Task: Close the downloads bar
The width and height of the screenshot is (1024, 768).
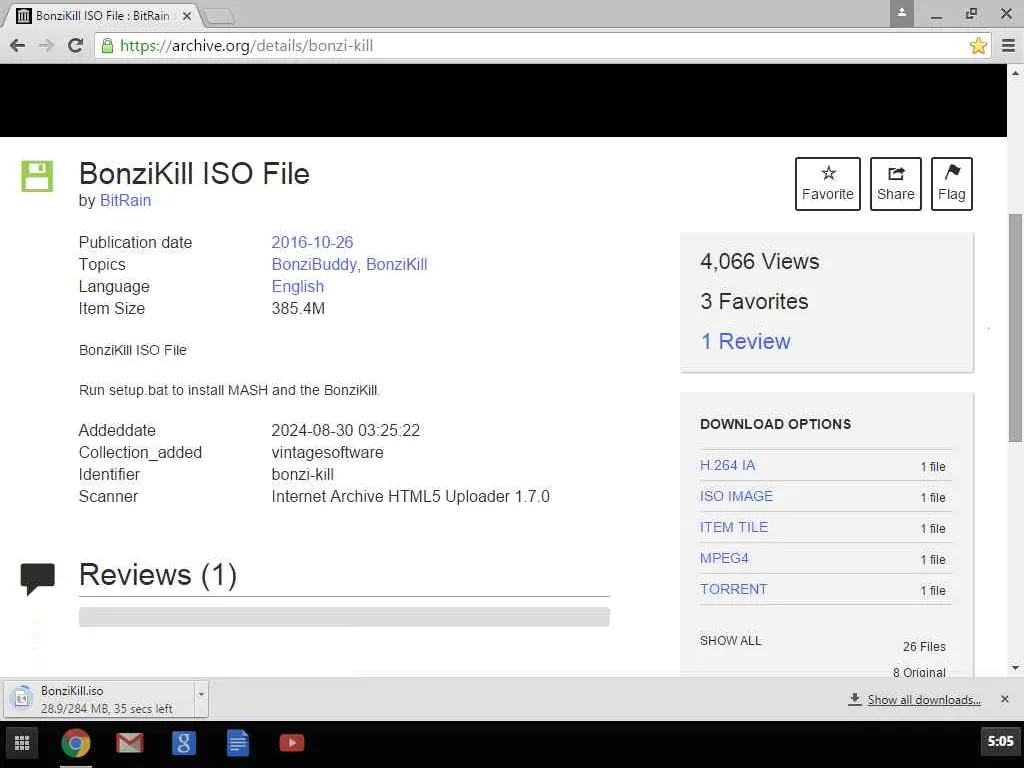Action: coord(1004,699)
